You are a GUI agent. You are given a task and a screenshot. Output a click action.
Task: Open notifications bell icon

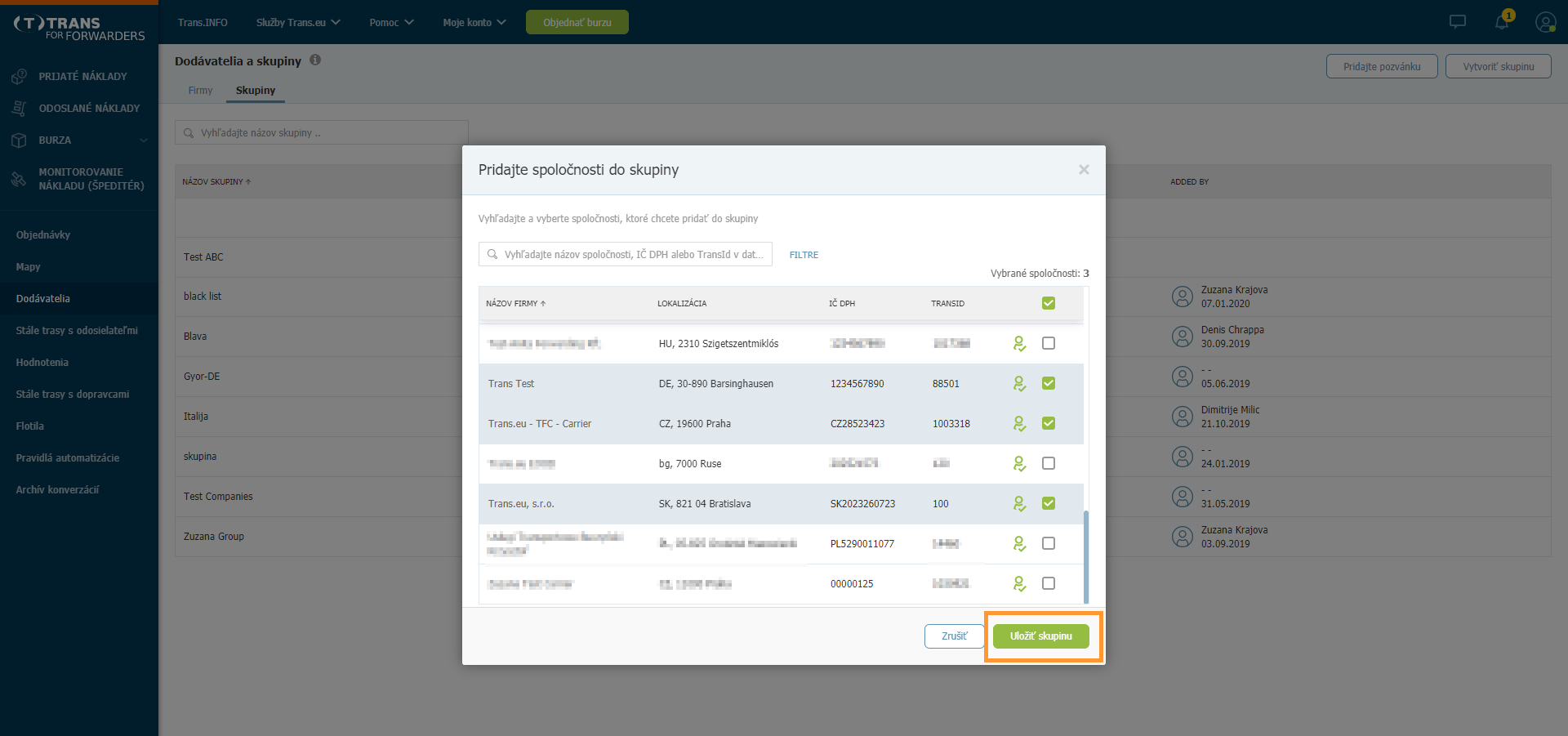click(x=1502, y=22)
